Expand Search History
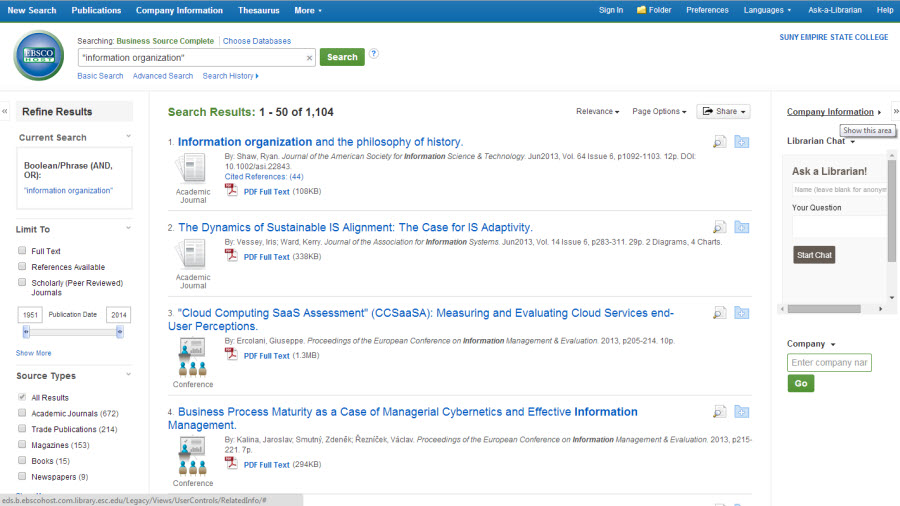 [x=230, y=76]
